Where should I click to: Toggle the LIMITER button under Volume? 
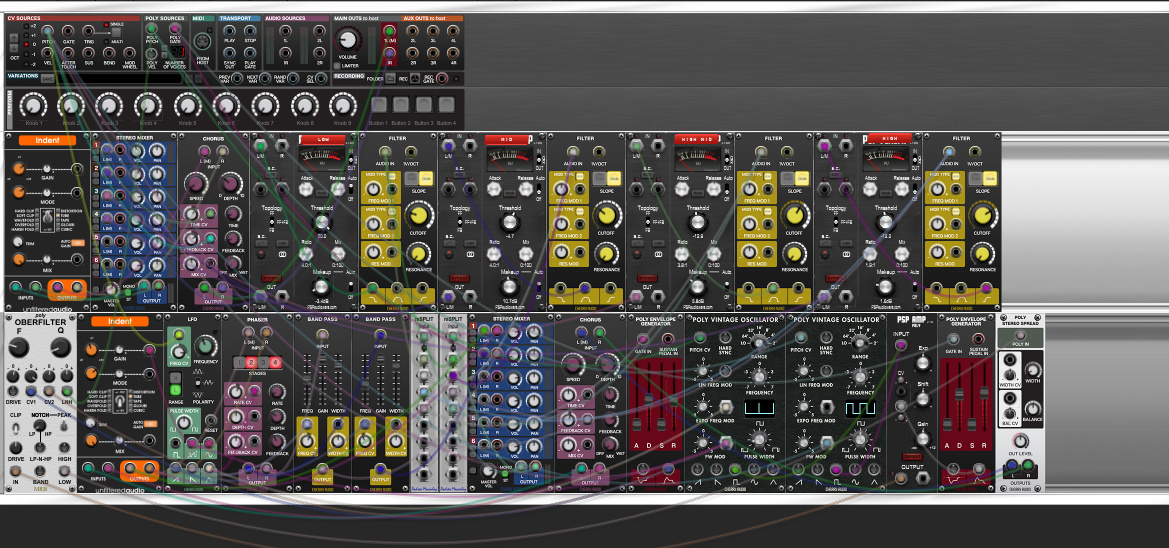337,66
